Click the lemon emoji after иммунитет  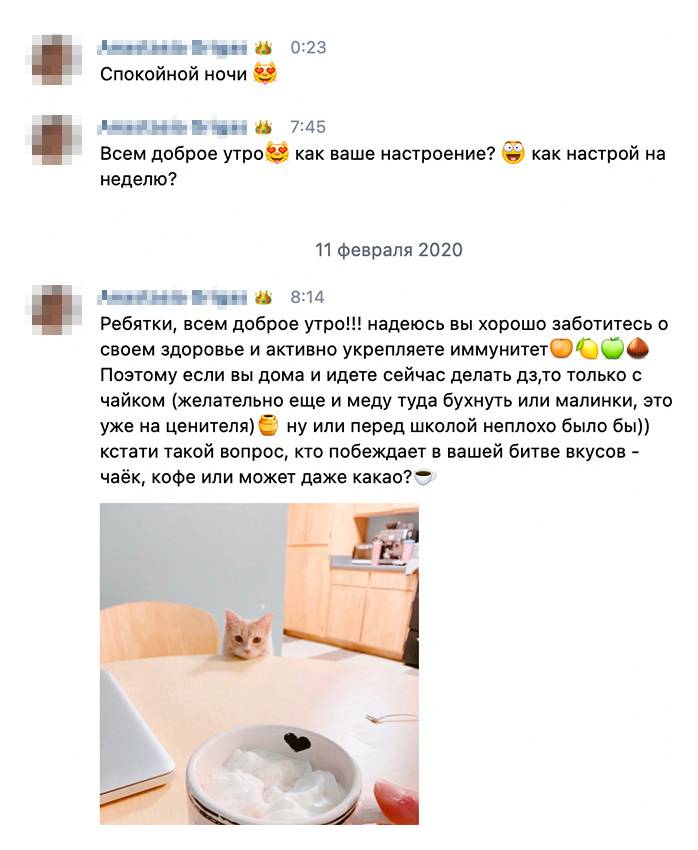[586, 349]
